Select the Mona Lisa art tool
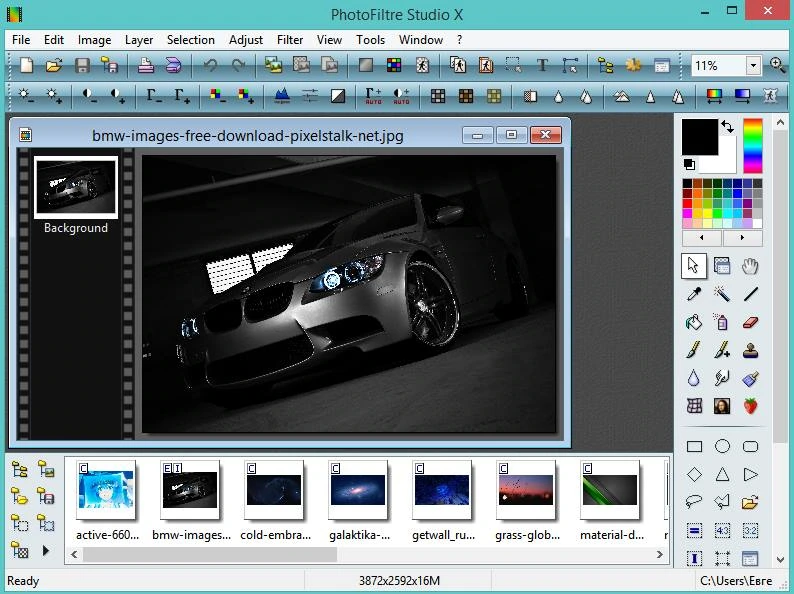Screen dimensions: 794x594 [x=722, y=406]
